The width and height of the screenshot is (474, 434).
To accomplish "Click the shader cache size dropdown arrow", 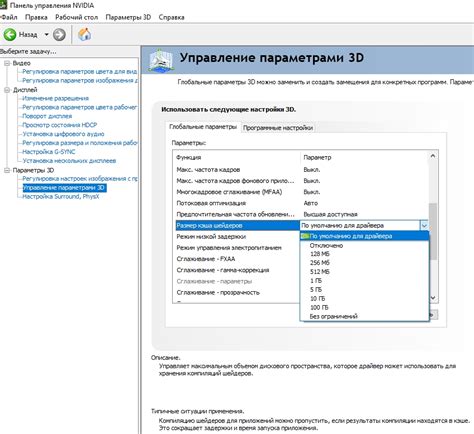I will [x=424, y=226].
